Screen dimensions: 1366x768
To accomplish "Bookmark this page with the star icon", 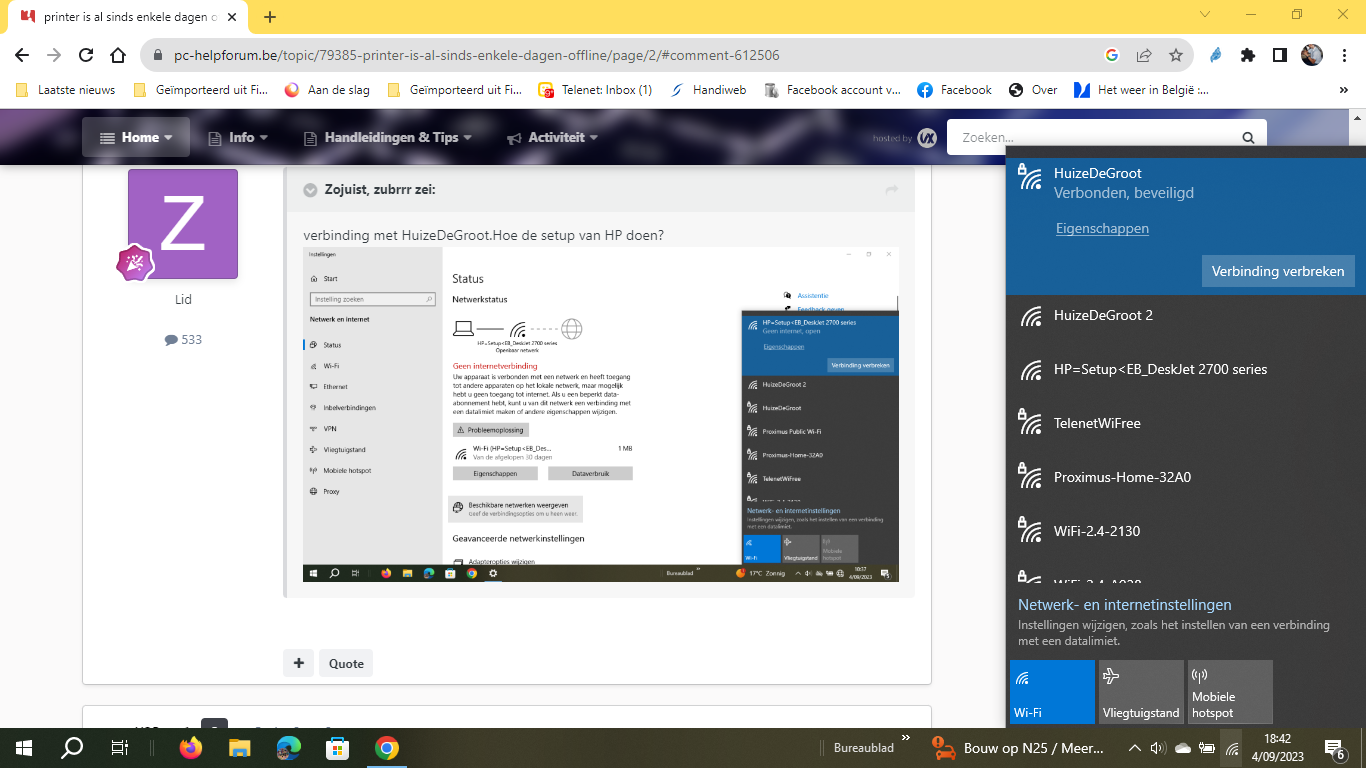I will tap(1176, 56).
